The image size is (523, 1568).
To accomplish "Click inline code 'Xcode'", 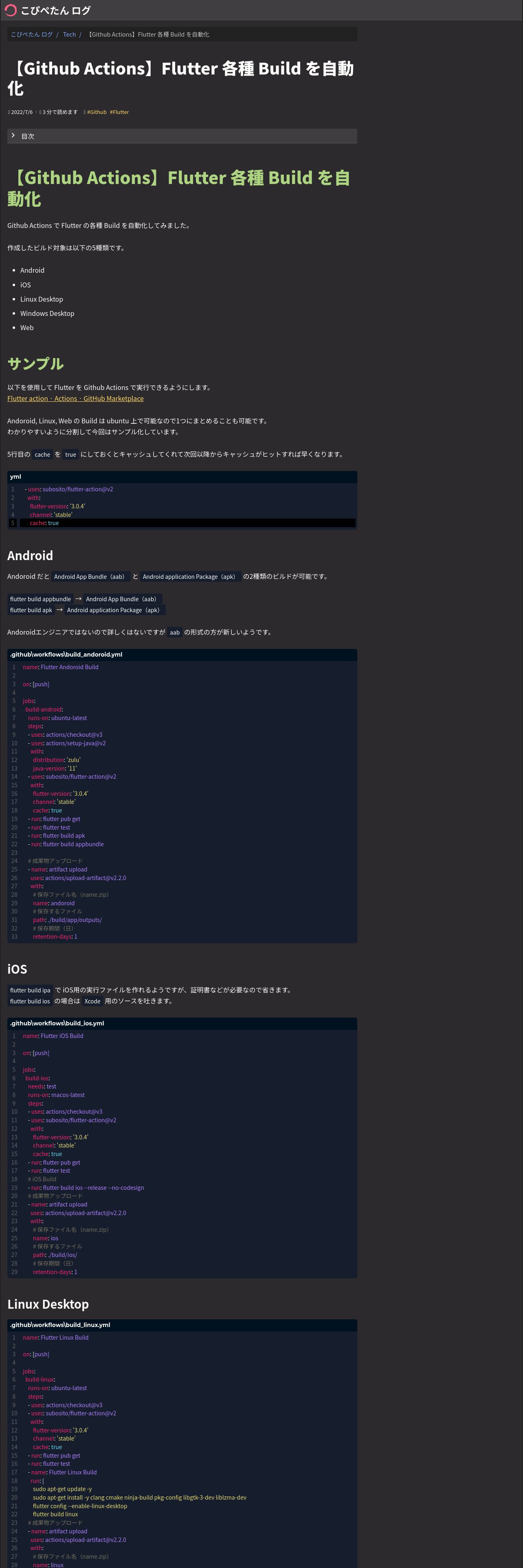I will (x=92, y=1001).
